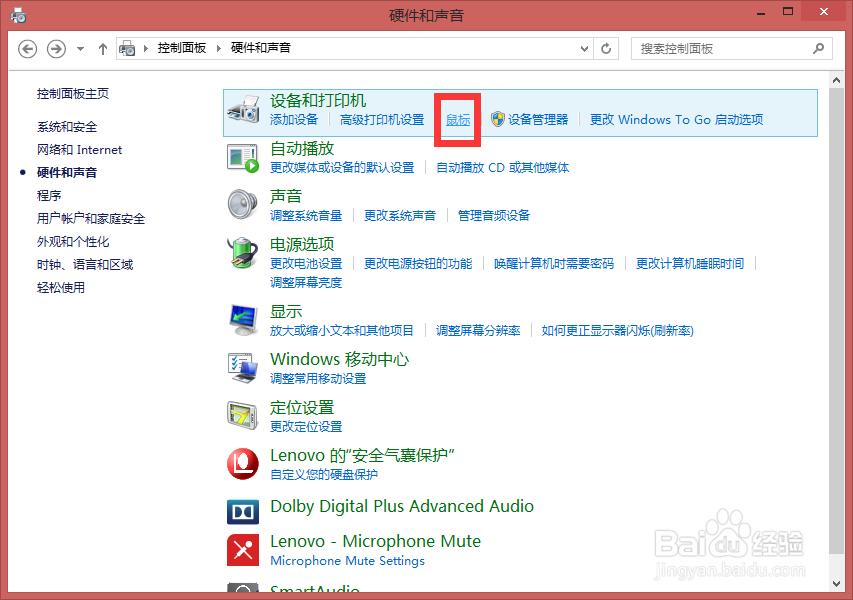
Task: Click 唤醒计算机时需要密码
Action: pyautogui.click(x=554, y=263)
